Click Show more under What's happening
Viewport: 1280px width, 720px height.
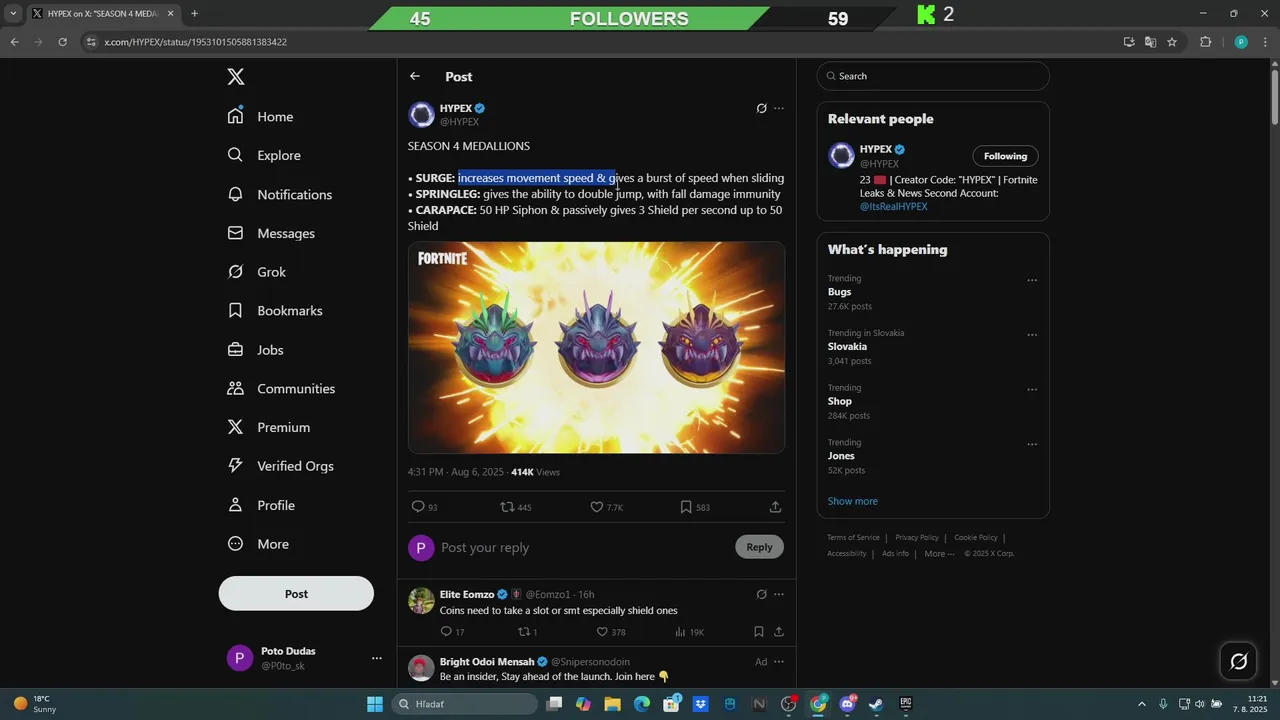[852, 501]
